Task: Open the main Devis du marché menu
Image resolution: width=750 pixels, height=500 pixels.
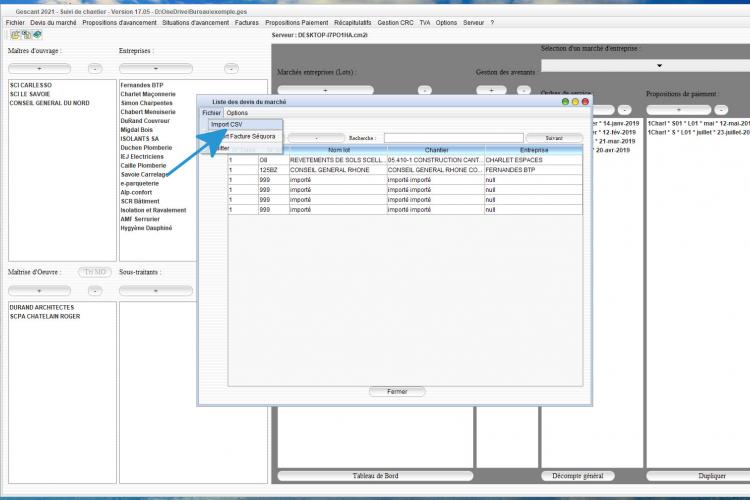Action: coord(53,22)
